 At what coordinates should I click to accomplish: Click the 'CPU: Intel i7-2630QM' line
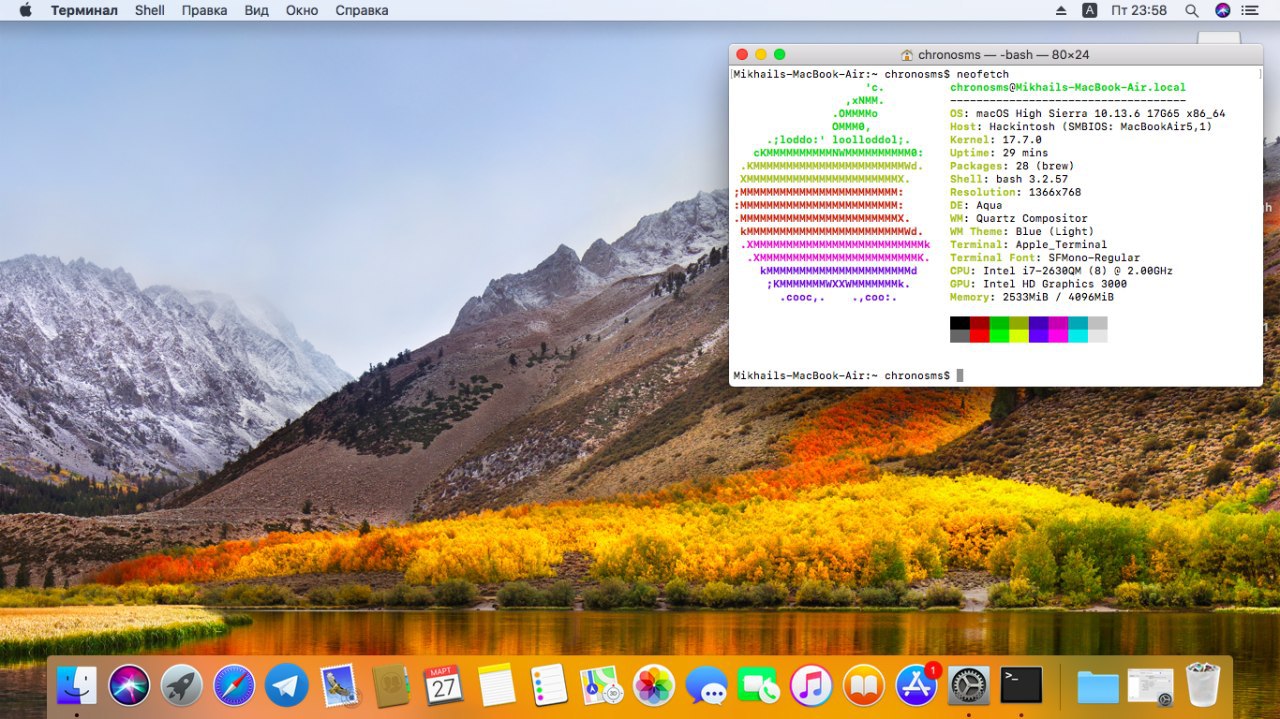1062,270
